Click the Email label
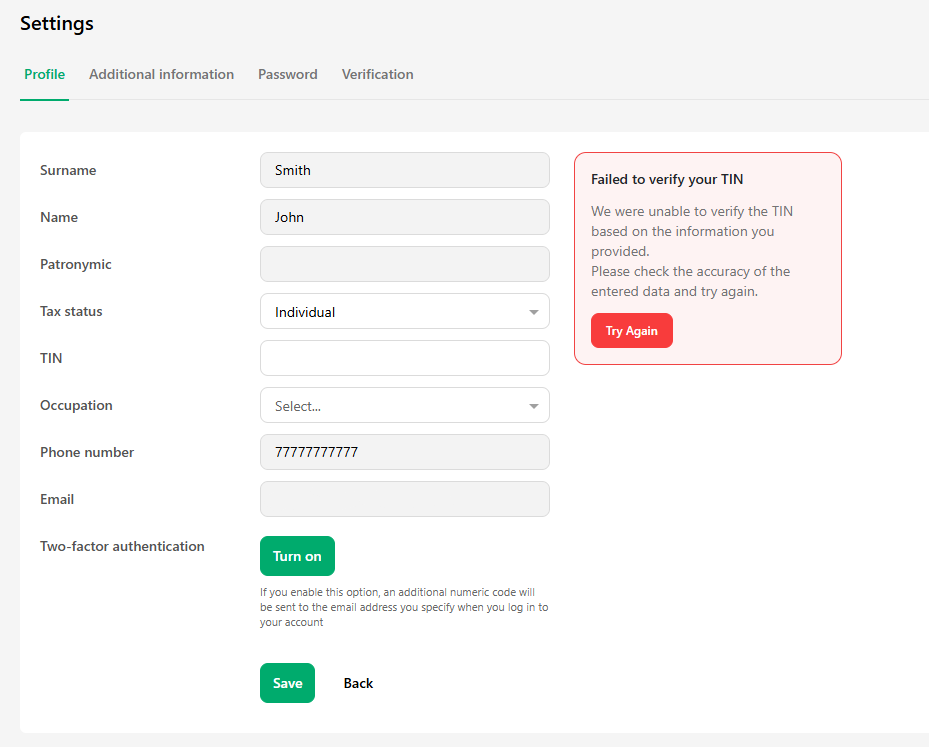The width and height of the screenshot is (929, 747). point(57,499)
